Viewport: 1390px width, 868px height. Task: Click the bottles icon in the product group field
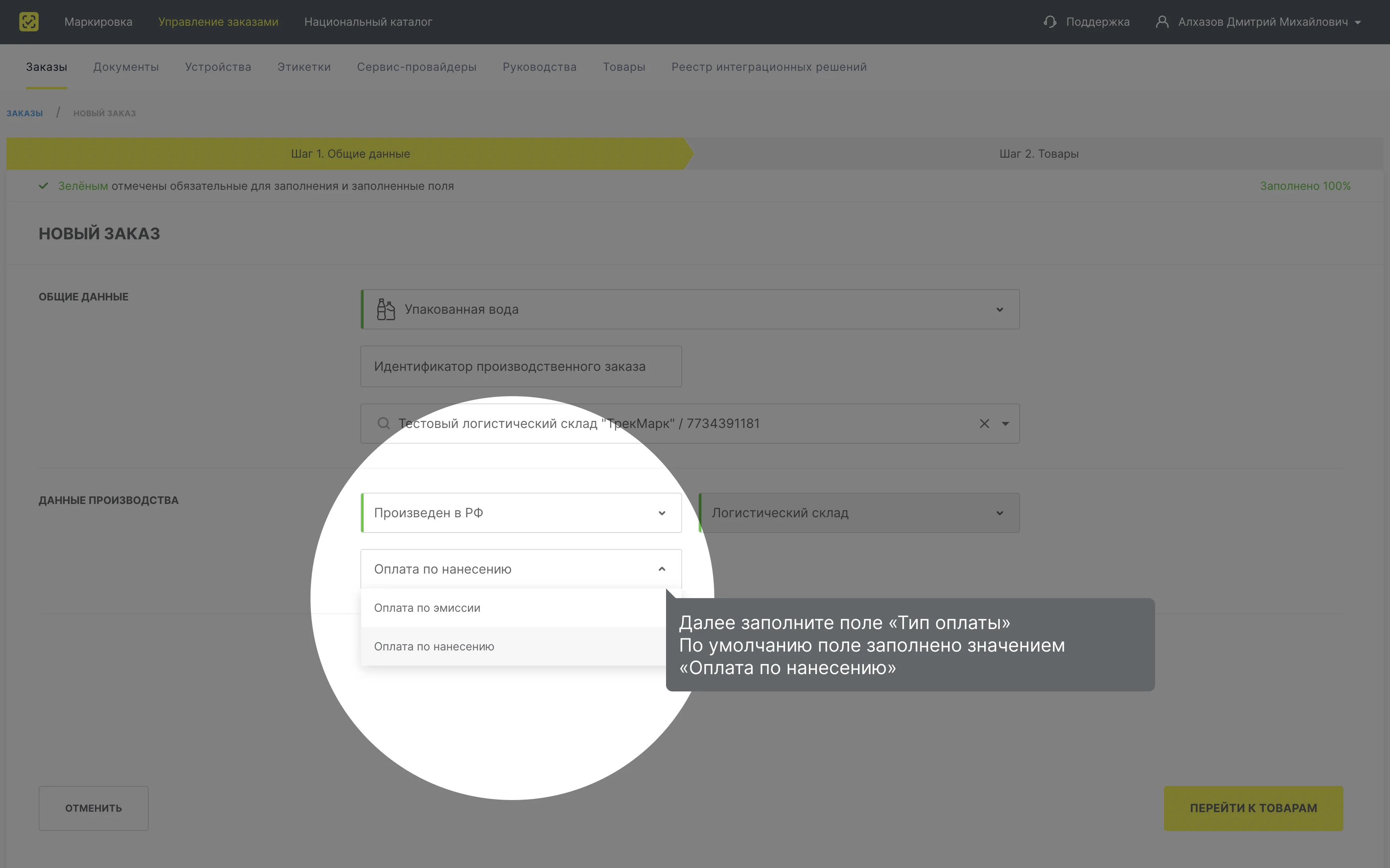coord(386,309)
